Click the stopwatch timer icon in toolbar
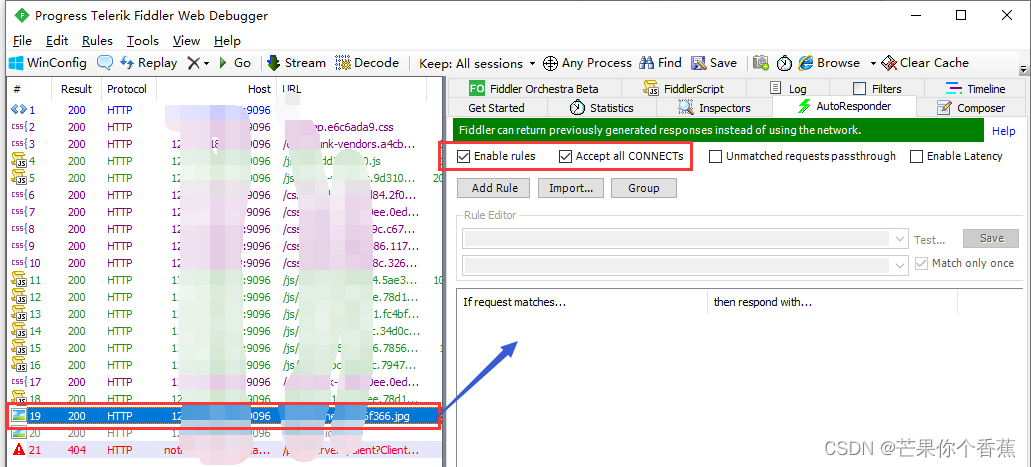The height and width of the screenshot is (467, 1031). tap(784, 63)
